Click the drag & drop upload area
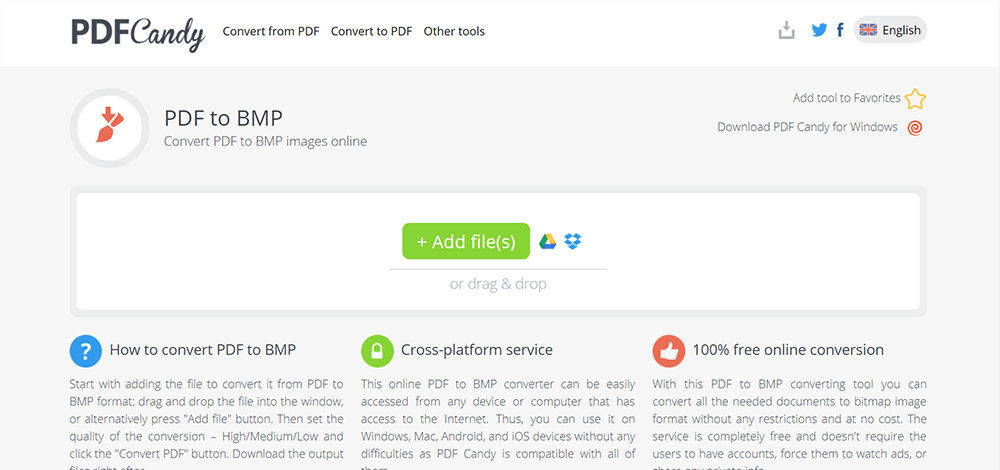1000x470 pixels. coord(498,284)
